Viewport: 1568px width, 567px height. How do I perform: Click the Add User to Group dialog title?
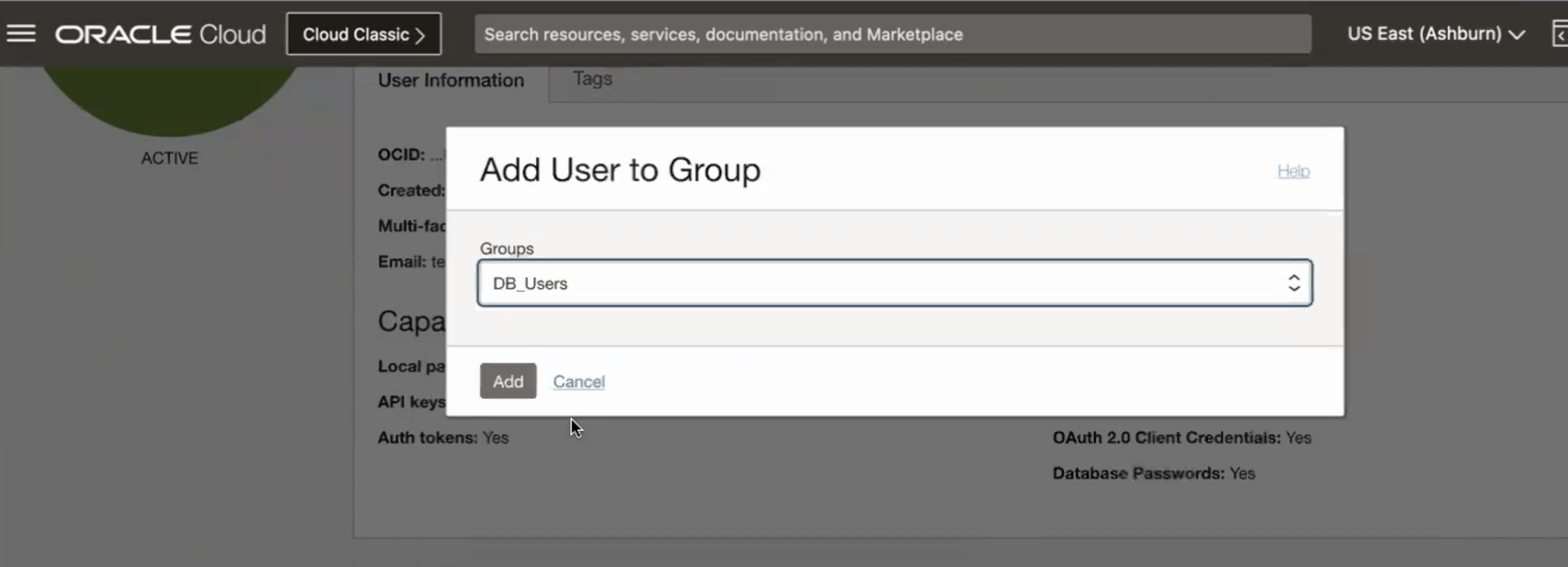click(619, 170)
